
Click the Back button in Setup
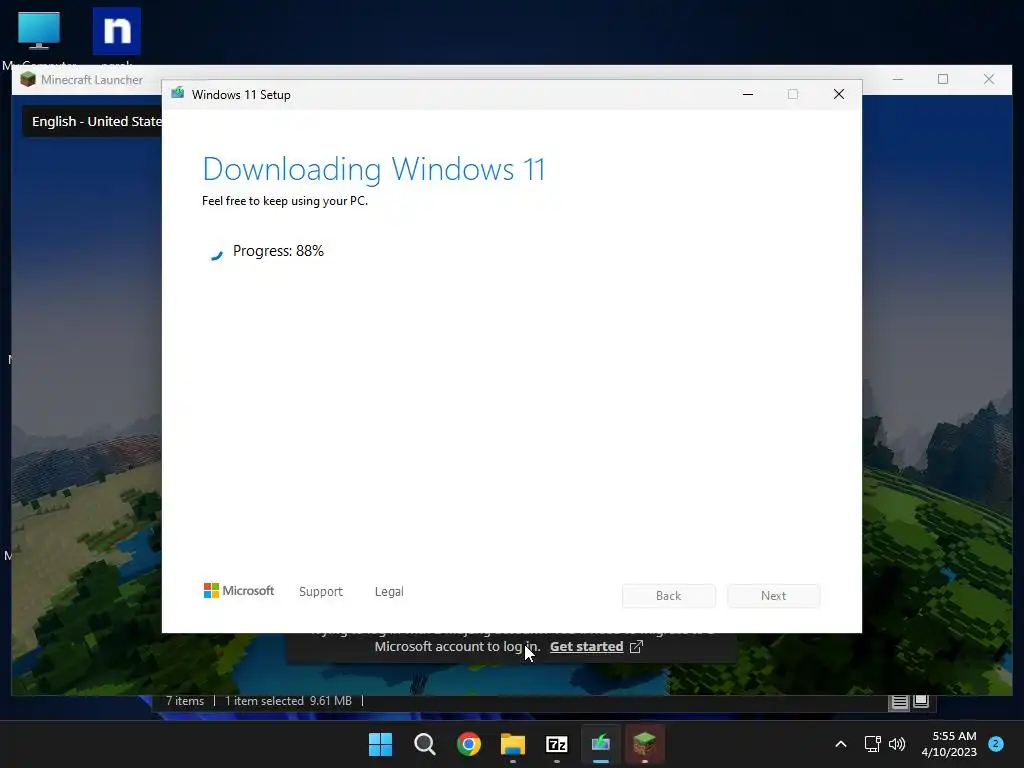(668, 596)
